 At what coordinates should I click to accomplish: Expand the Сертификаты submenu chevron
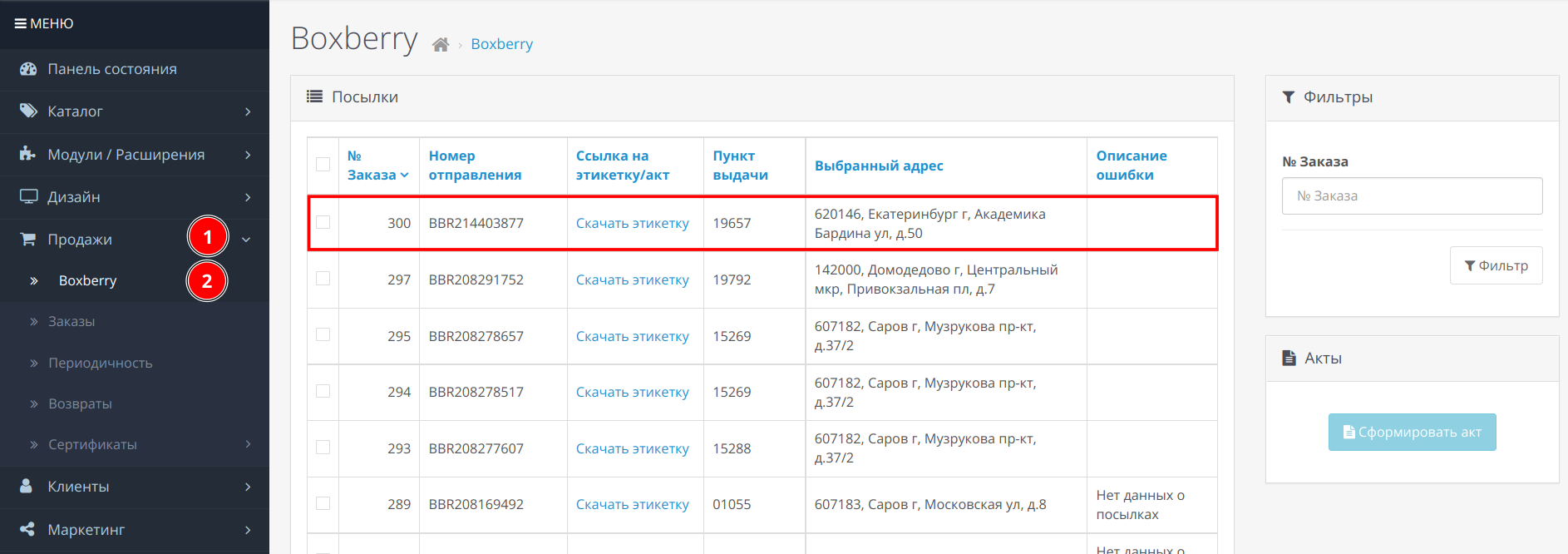click(x=248, y=444)
